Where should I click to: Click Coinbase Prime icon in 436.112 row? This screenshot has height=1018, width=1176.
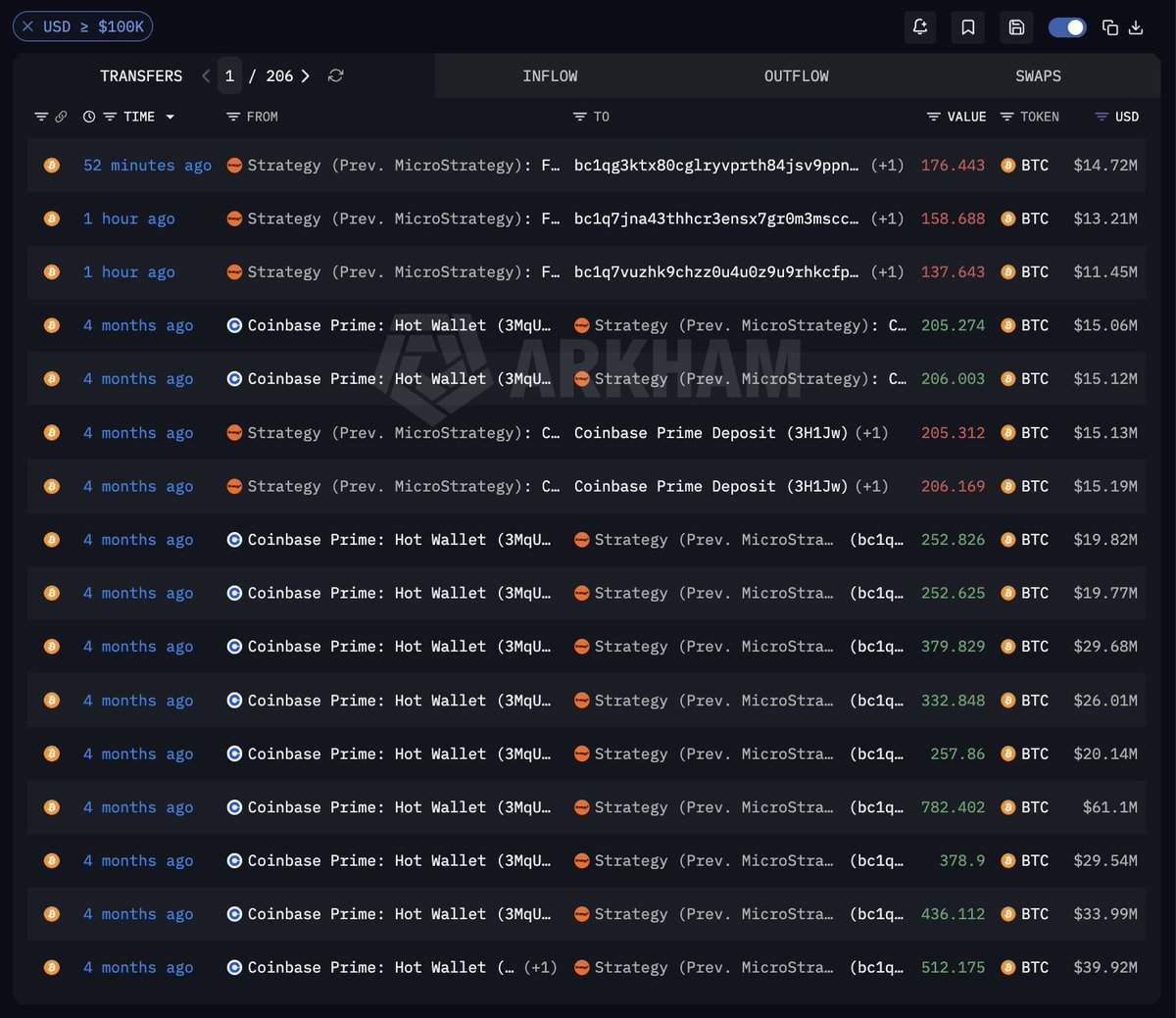pos(234,914)
